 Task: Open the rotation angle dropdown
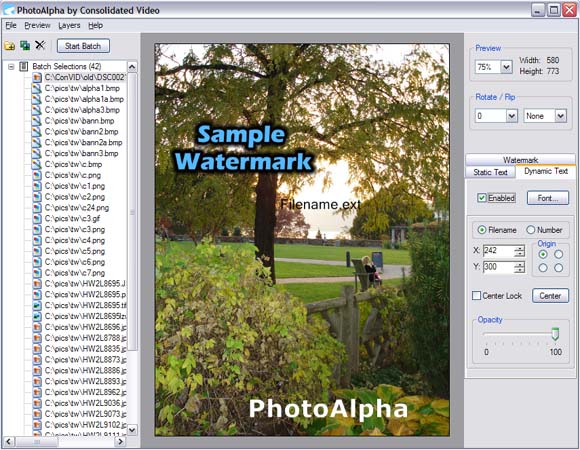(x=512, y=116)
